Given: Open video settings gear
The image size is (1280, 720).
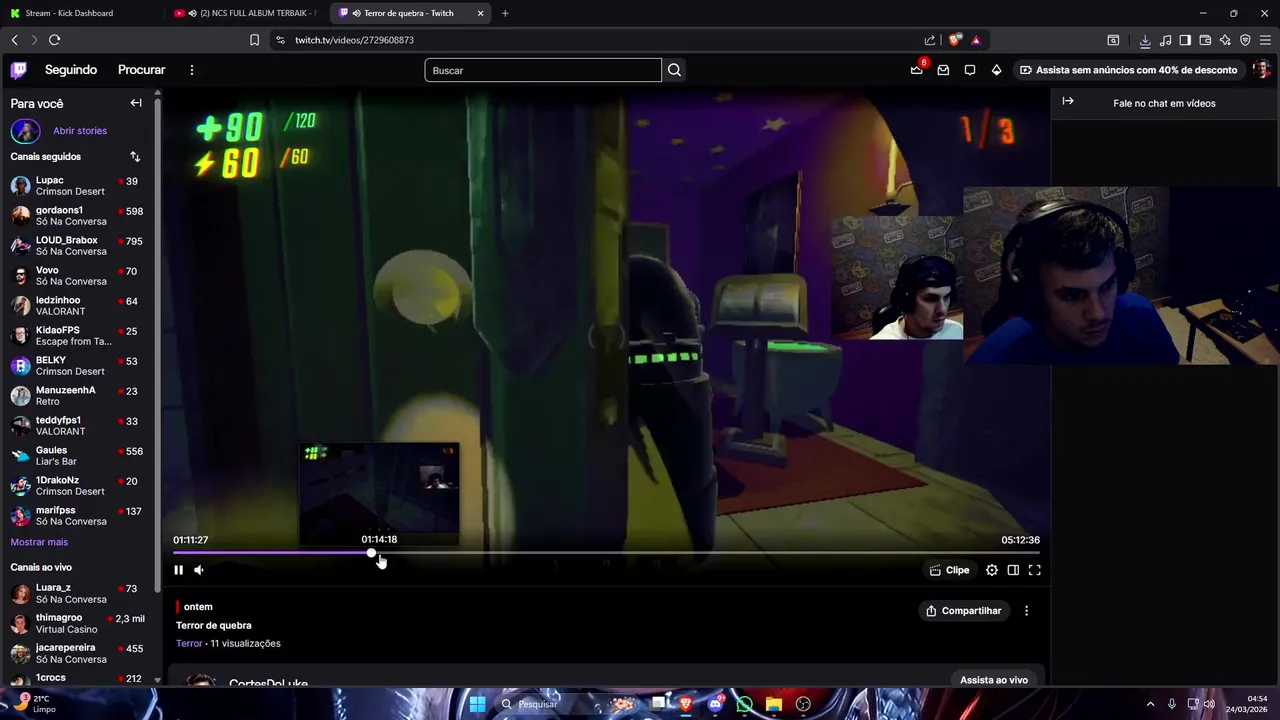Looking at the screenshot, I should click(992, 570).
